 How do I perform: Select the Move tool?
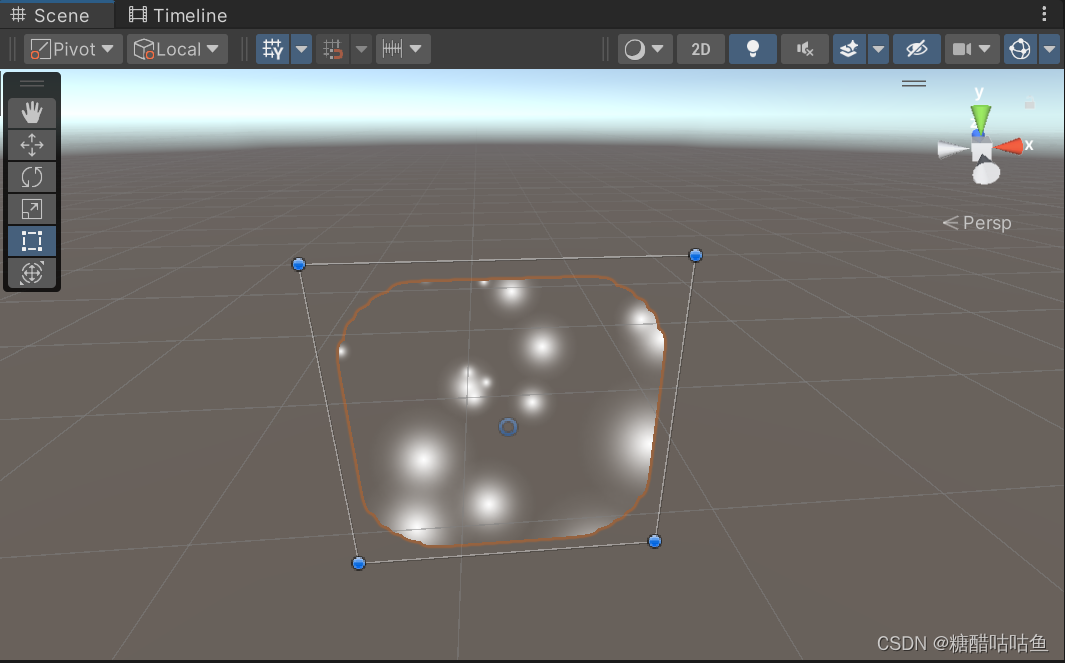[x=31, y=144]
